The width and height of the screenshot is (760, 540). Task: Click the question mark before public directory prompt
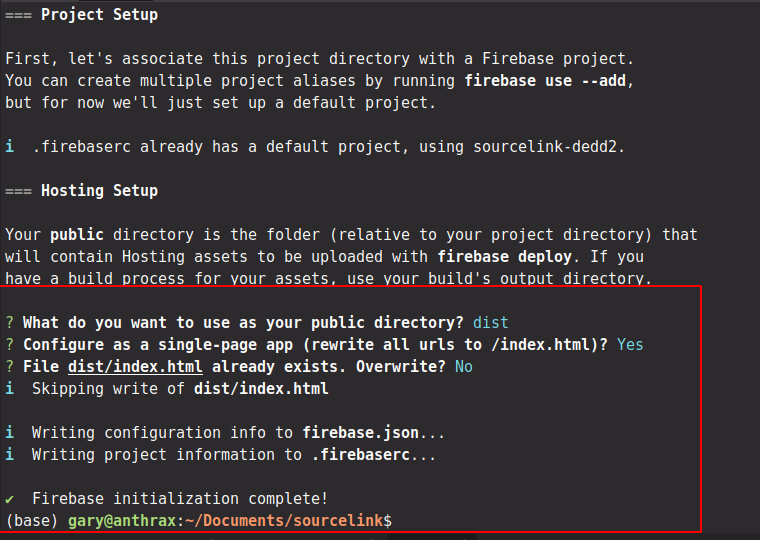pos(10,322)
